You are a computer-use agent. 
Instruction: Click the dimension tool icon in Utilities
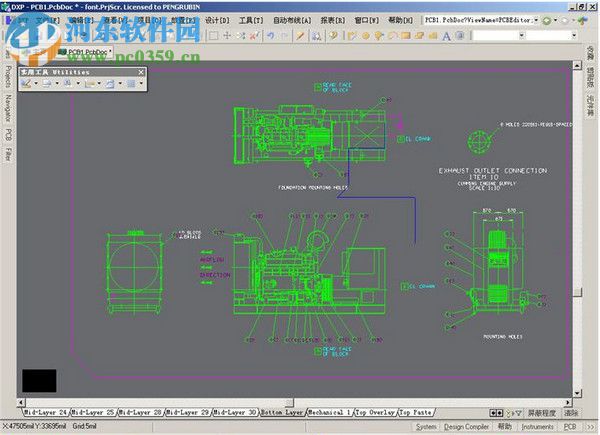click(x=90, y=84)
